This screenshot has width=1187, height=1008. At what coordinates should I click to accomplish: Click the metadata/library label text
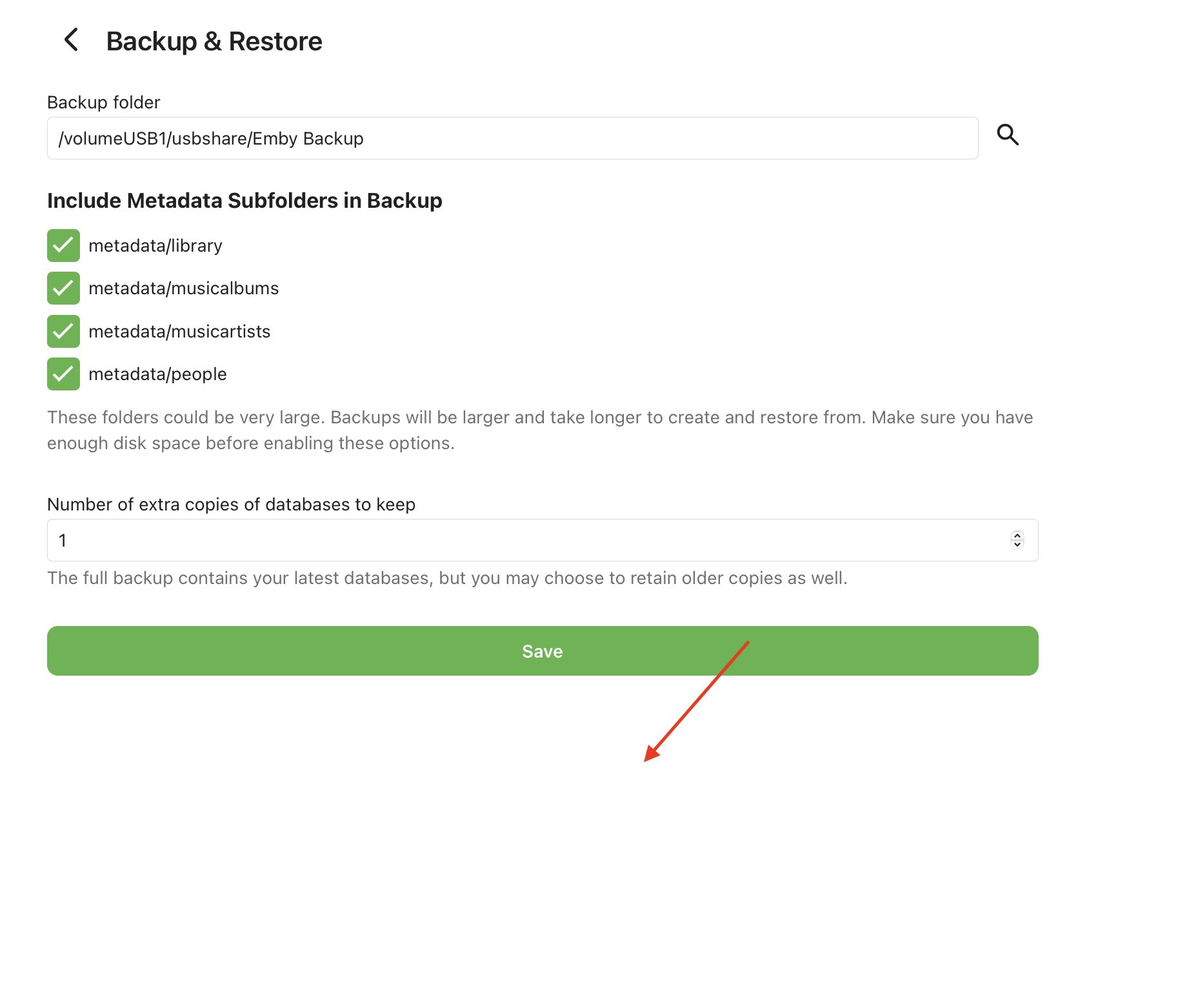pos(155,246)
